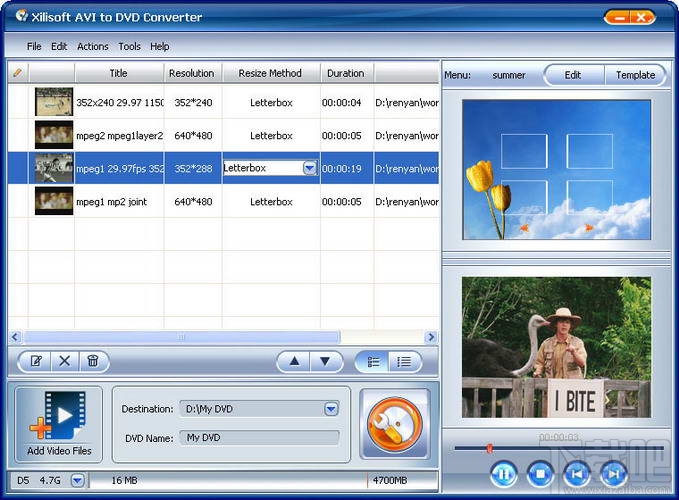Open the Resize Method dropdown for mpeg1 29.97fps
This screenshot has width=679, height=500.
pyautogui.click(x=310, y=168)
